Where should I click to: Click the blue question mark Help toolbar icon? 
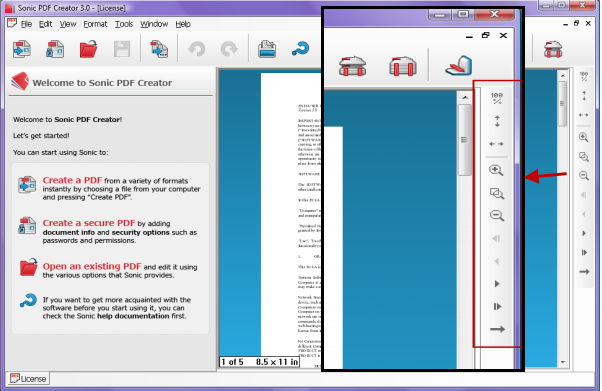coord(300,49)
